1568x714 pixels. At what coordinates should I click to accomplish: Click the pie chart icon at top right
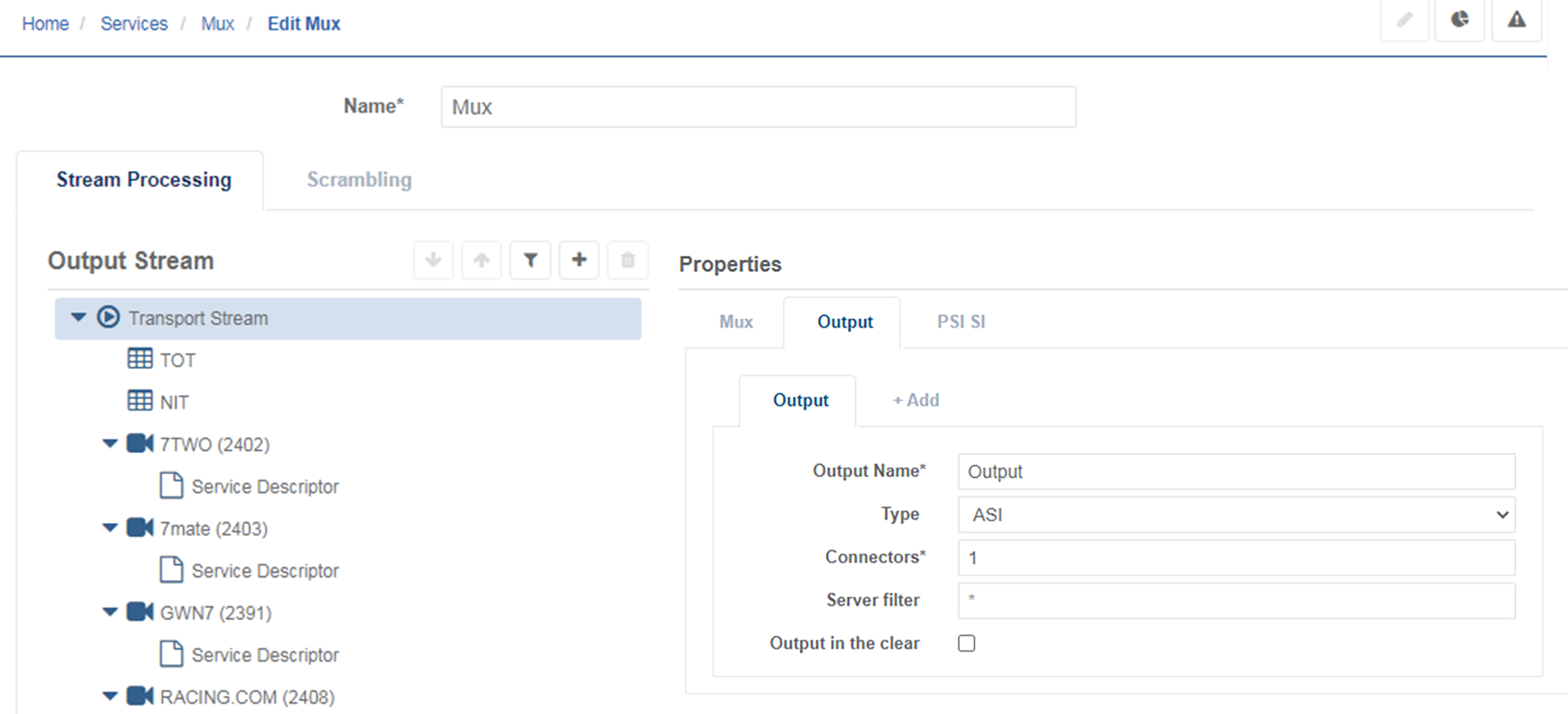click(x=1459, y=20)
